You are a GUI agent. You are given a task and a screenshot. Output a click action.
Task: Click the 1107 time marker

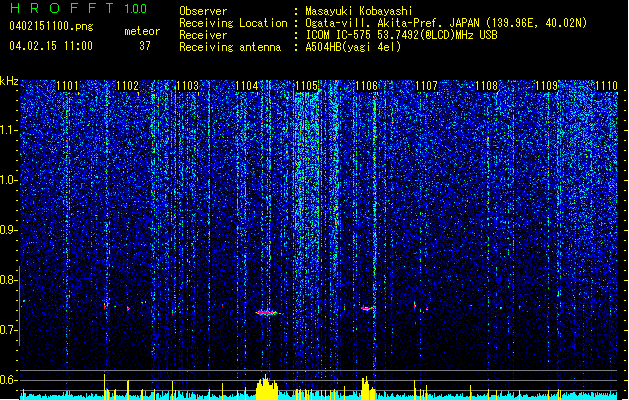(x=426, y=86)
